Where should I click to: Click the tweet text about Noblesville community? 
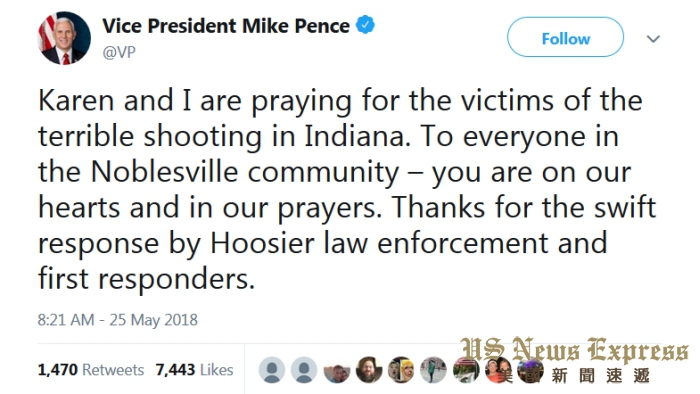(347, 190)
